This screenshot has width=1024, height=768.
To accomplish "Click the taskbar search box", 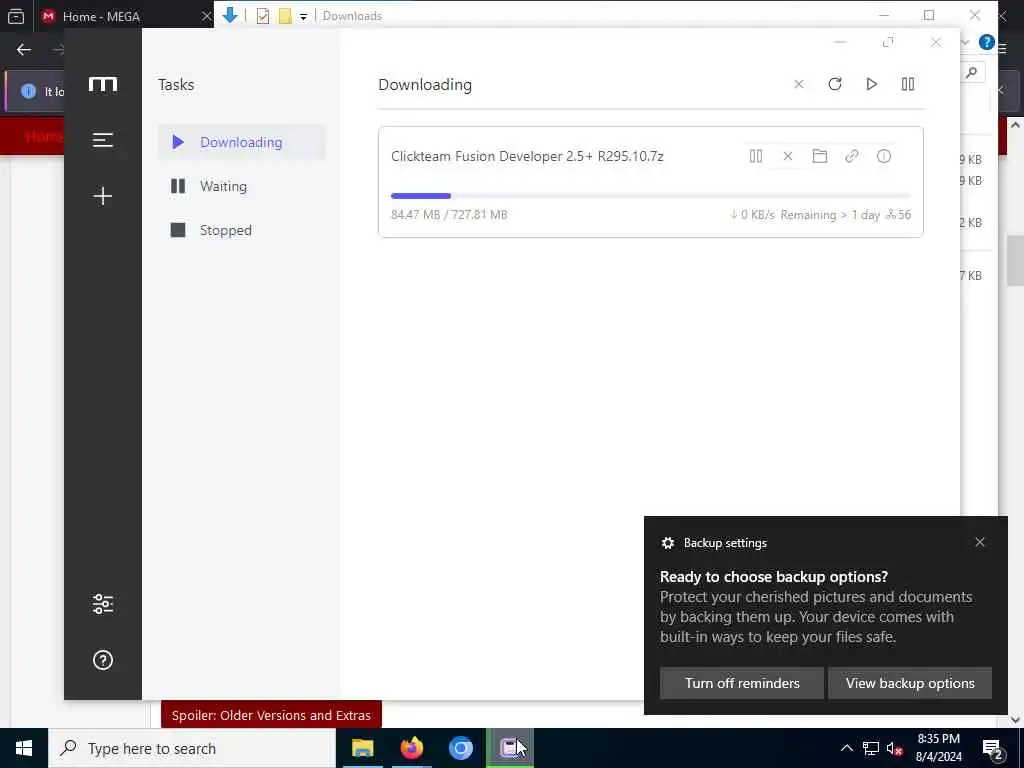I will point(192,748).
